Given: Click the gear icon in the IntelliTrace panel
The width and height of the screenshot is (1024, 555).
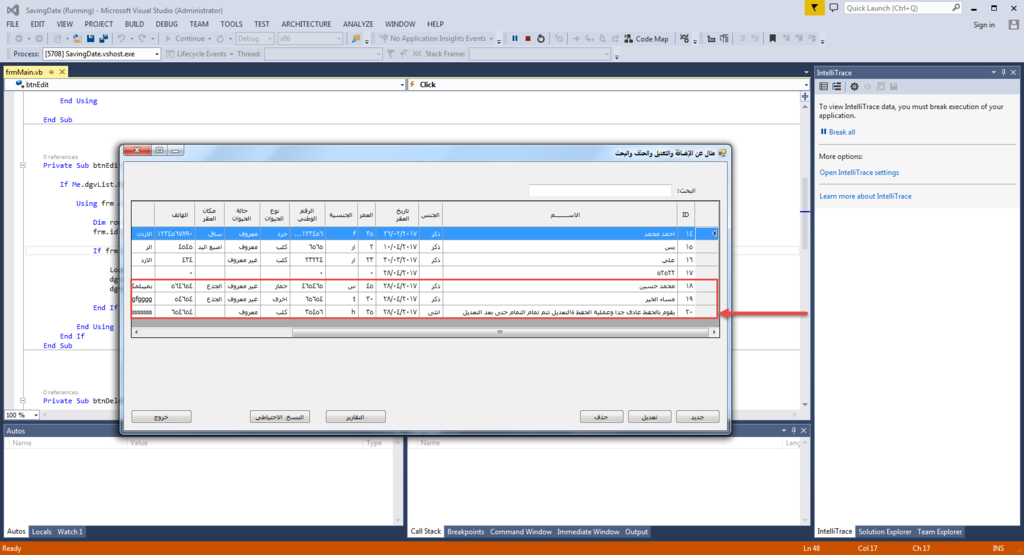Looking at the screenshot, I should 854,87.
